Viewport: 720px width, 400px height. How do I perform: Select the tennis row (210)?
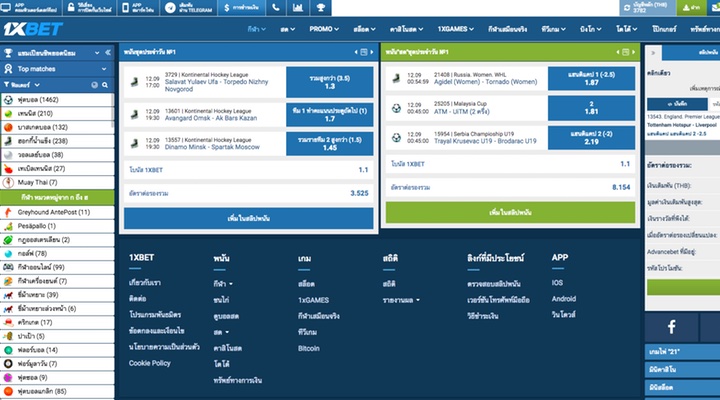point(57,113)
